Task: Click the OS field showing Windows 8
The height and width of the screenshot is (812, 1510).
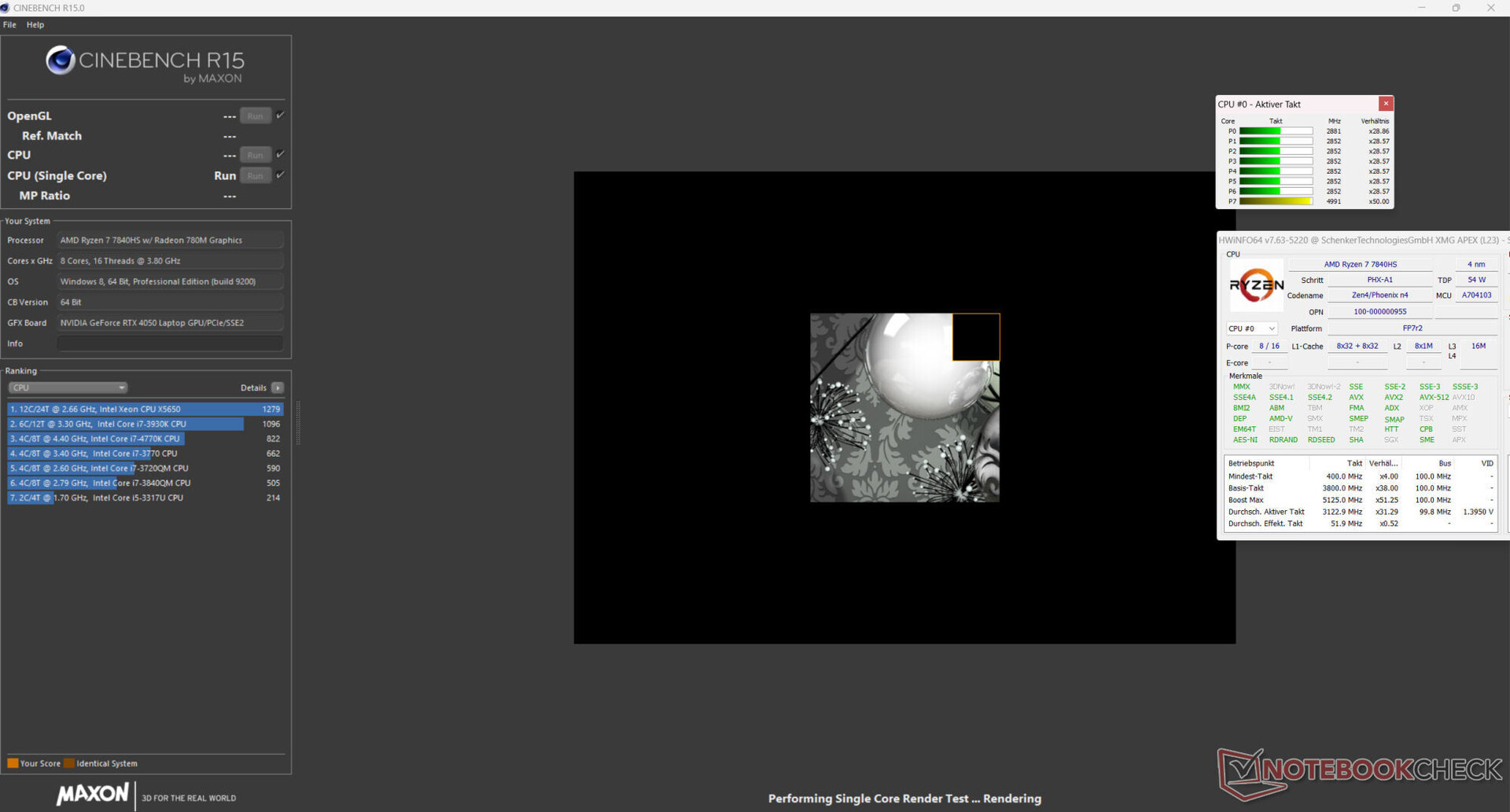Action: [x=170, y=281]
